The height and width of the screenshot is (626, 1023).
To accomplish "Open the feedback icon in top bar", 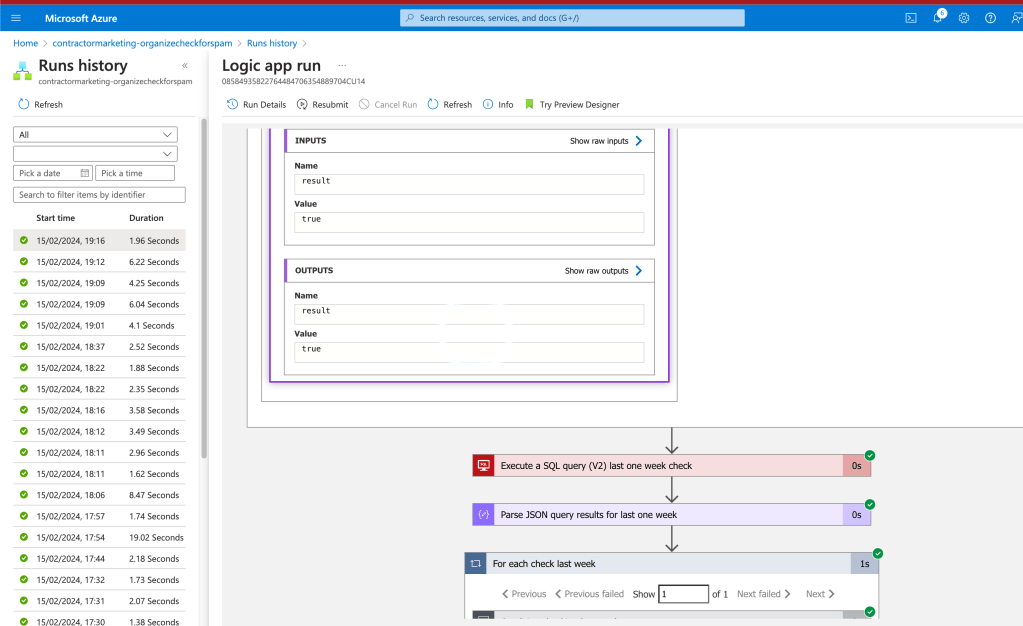I will pyautogui.click(x=1016, y=18).
